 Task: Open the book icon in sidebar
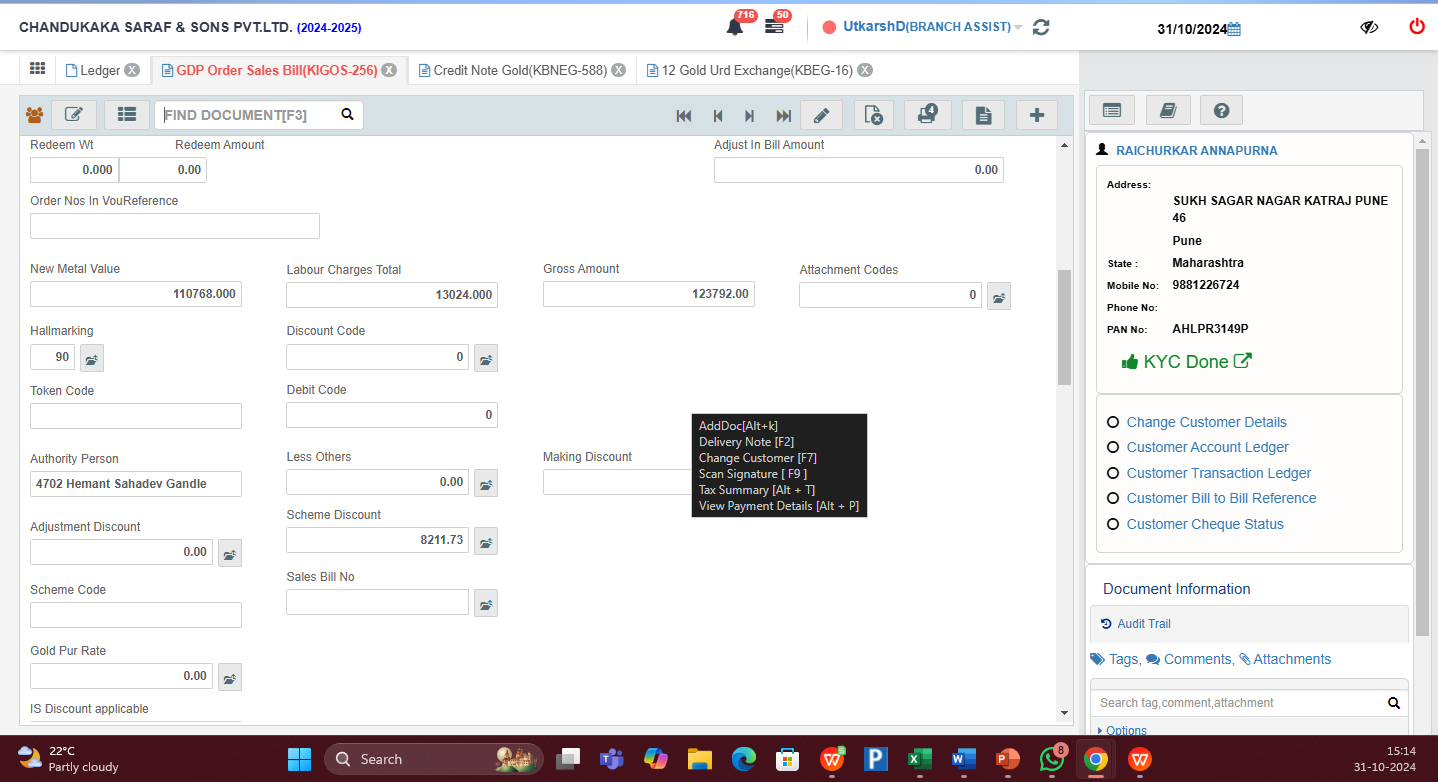[1167, 110]
